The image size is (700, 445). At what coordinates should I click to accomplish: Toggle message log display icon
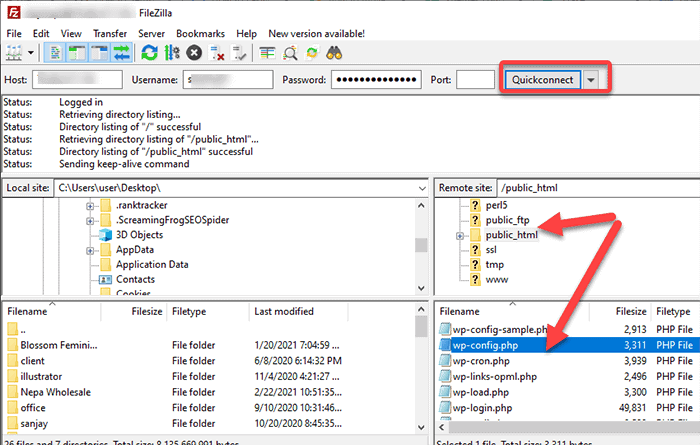tap(56, 52)
